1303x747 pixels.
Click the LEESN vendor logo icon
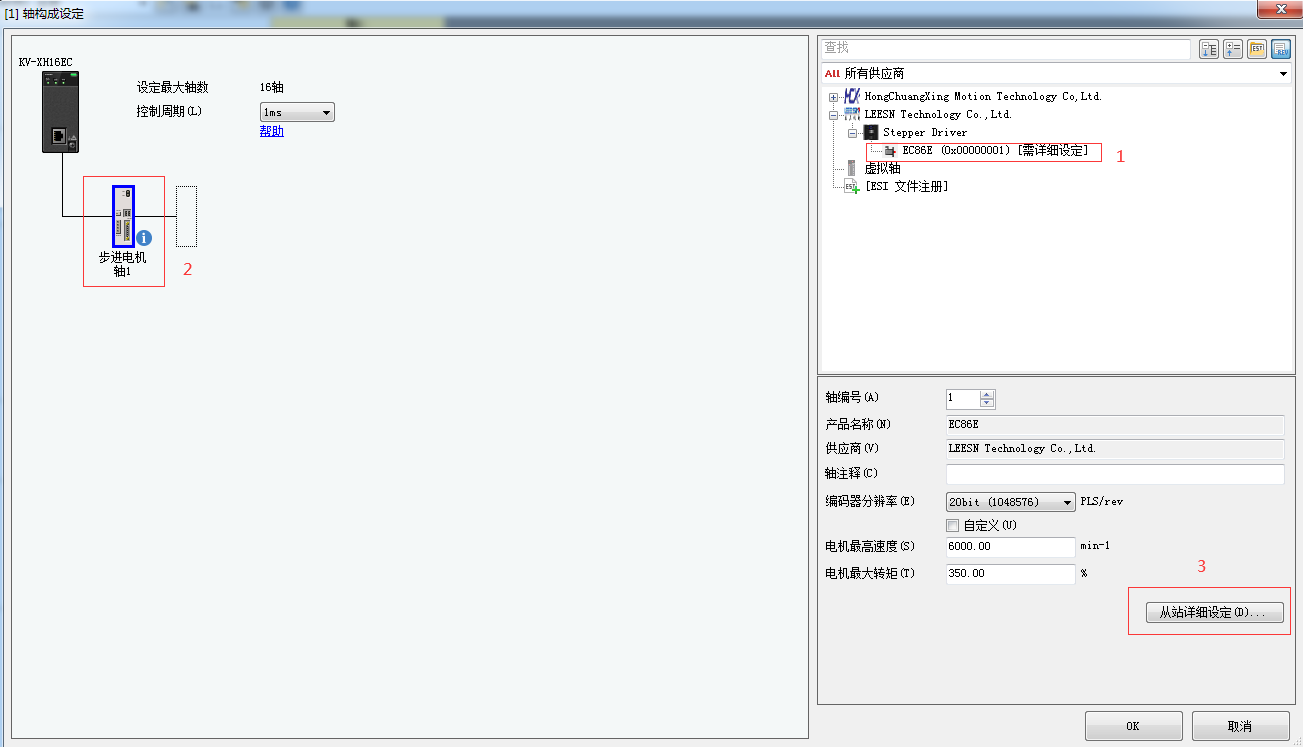(851, 114)
